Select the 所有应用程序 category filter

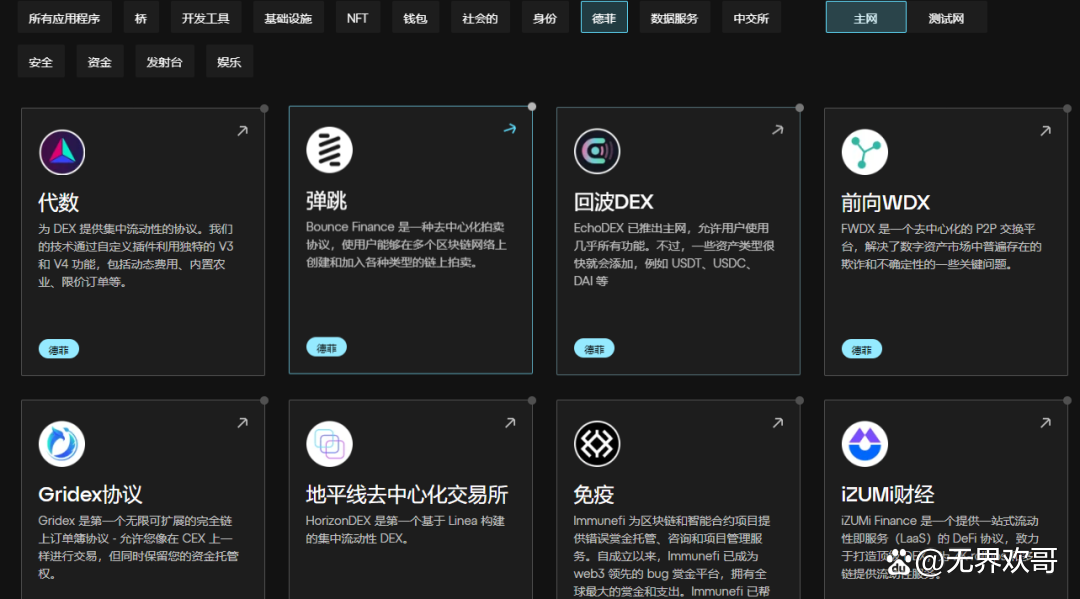(x=64, y=18)
